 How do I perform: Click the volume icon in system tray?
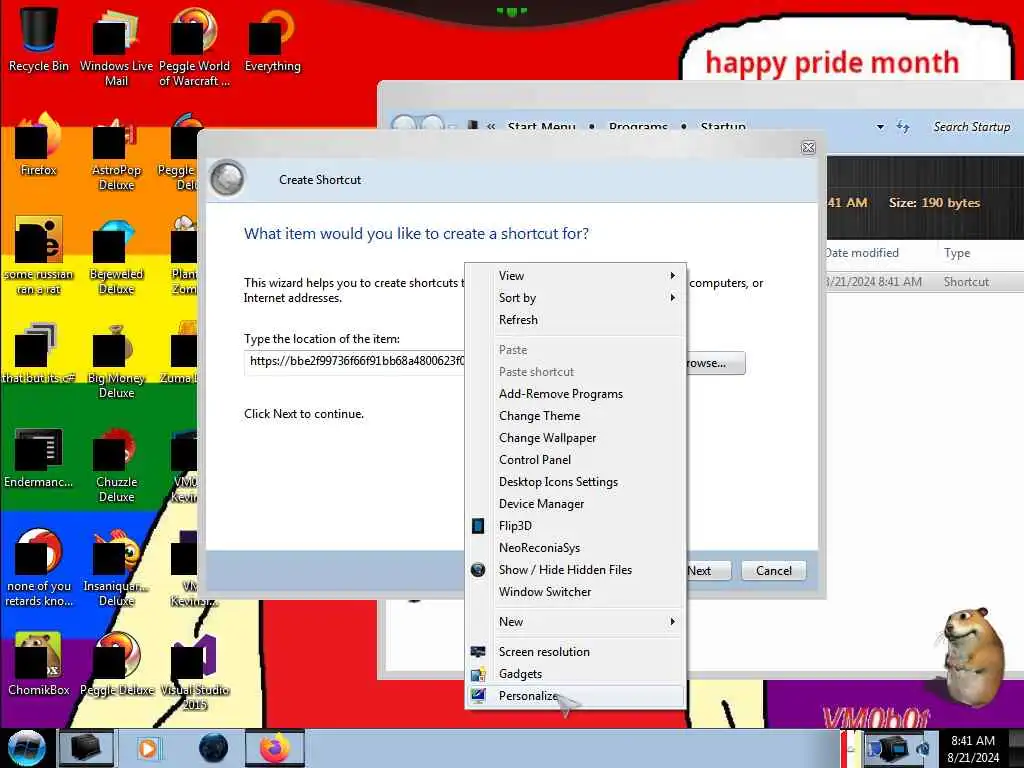pyautogui.click(x=923, y=748)
